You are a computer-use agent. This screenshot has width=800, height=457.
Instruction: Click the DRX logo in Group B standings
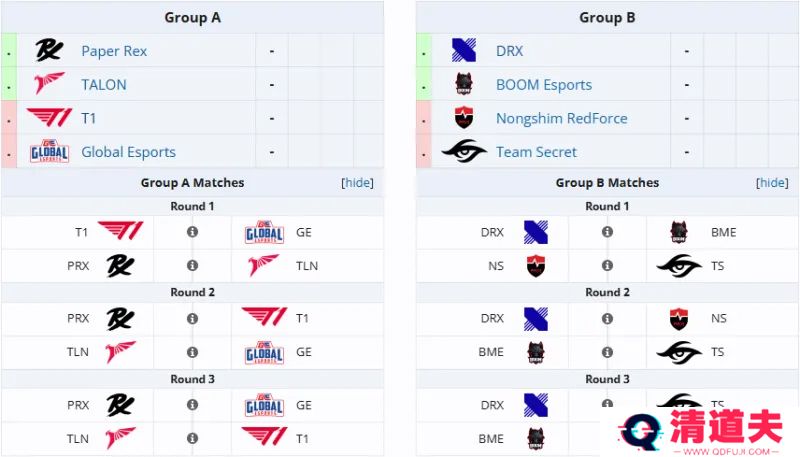464,50
